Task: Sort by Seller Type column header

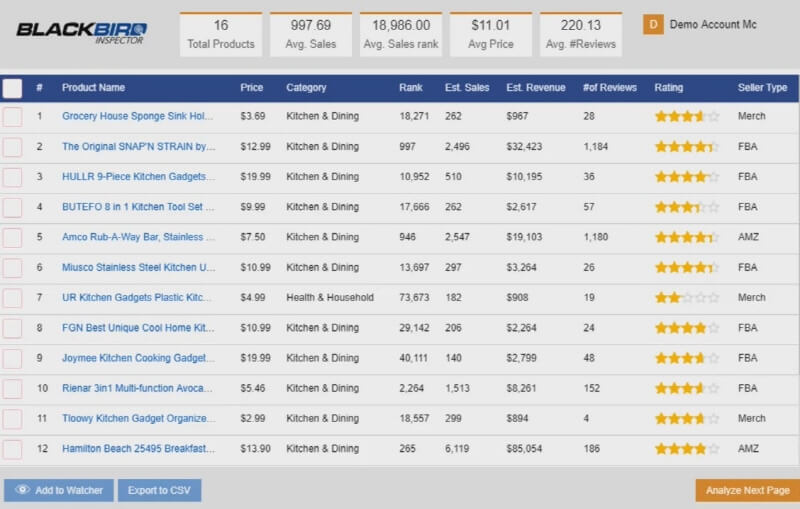Action: pos(762,88)
